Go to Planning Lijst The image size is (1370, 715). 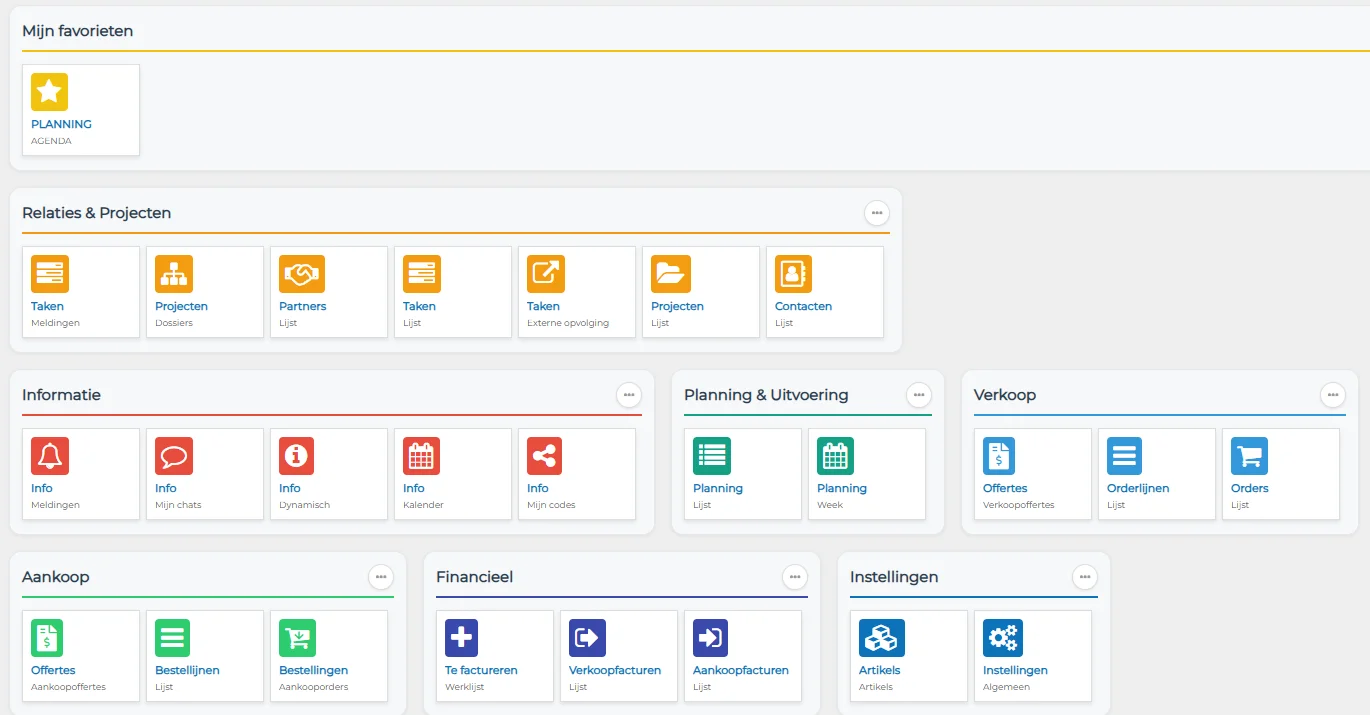[x=743, y=474]
